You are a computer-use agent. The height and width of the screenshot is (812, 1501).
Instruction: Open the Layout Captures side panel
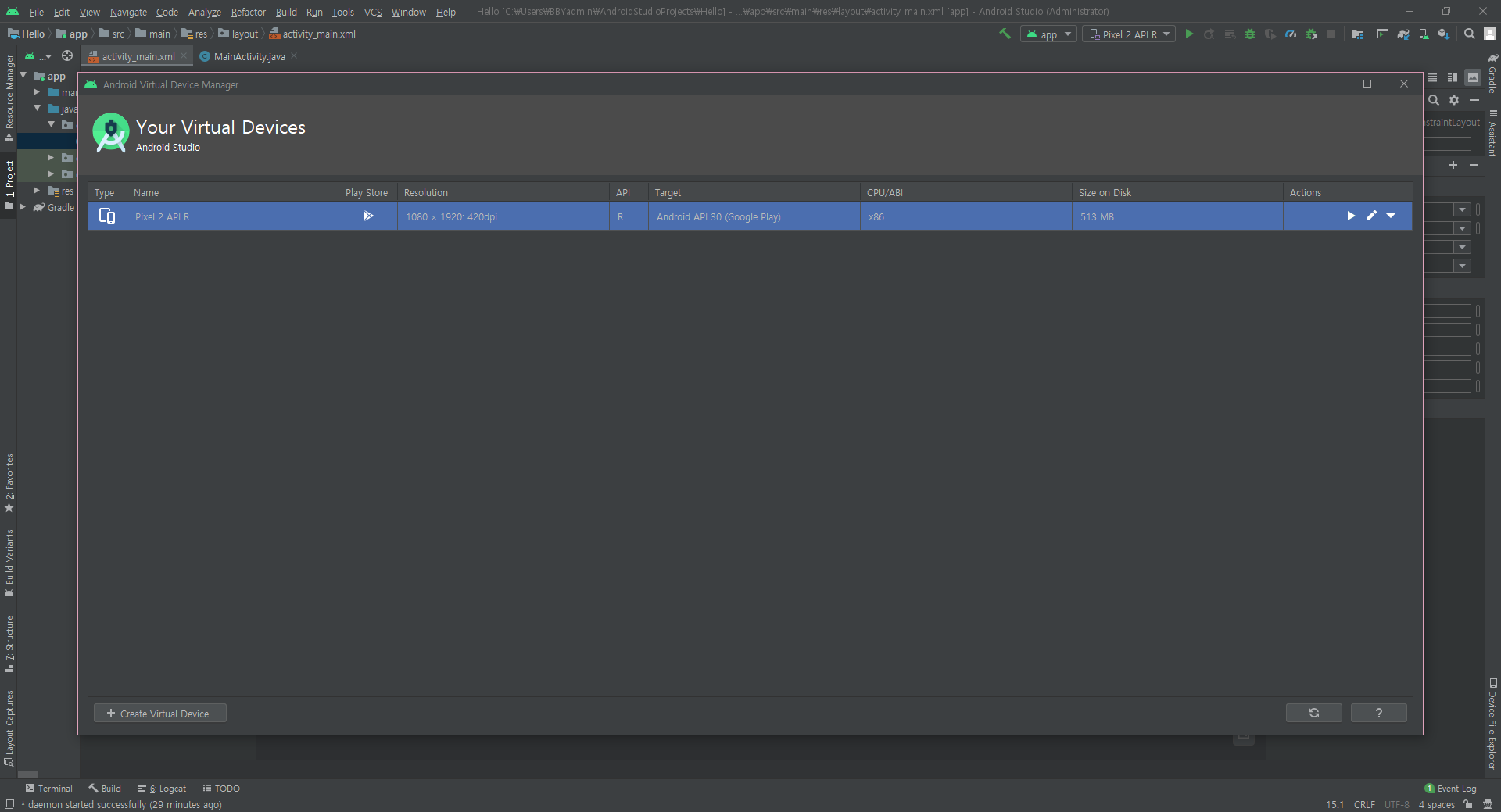(x=9, y=728)
